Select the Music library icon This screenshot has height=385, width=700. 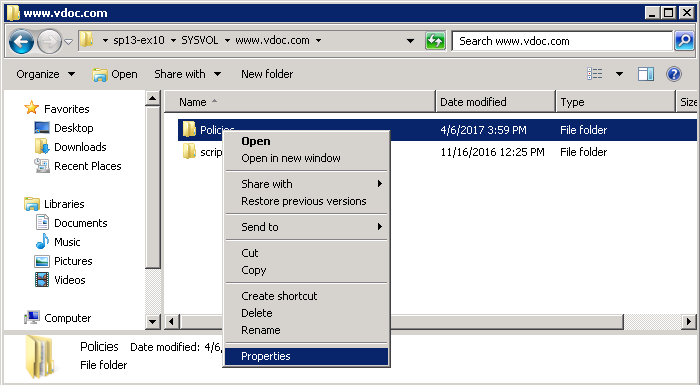[42, 242]
